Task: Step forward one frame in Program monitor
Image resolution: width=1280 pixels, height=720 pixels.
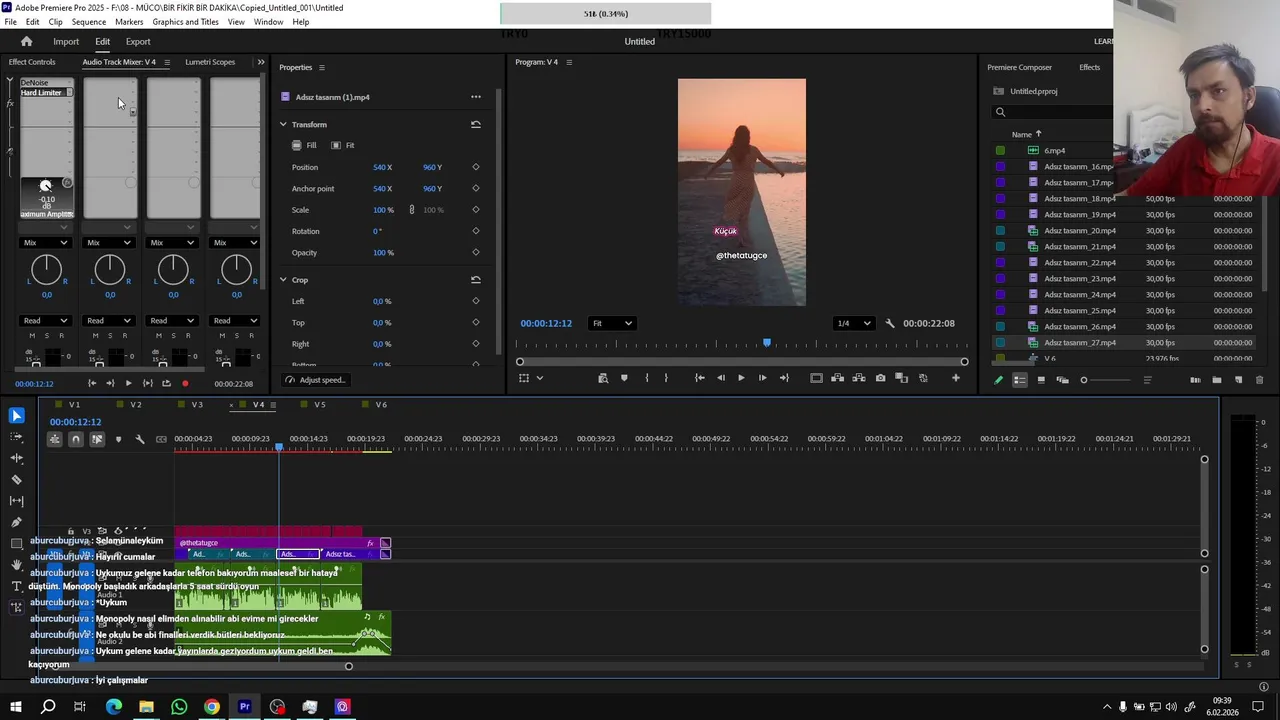Action: pos(762,378)
